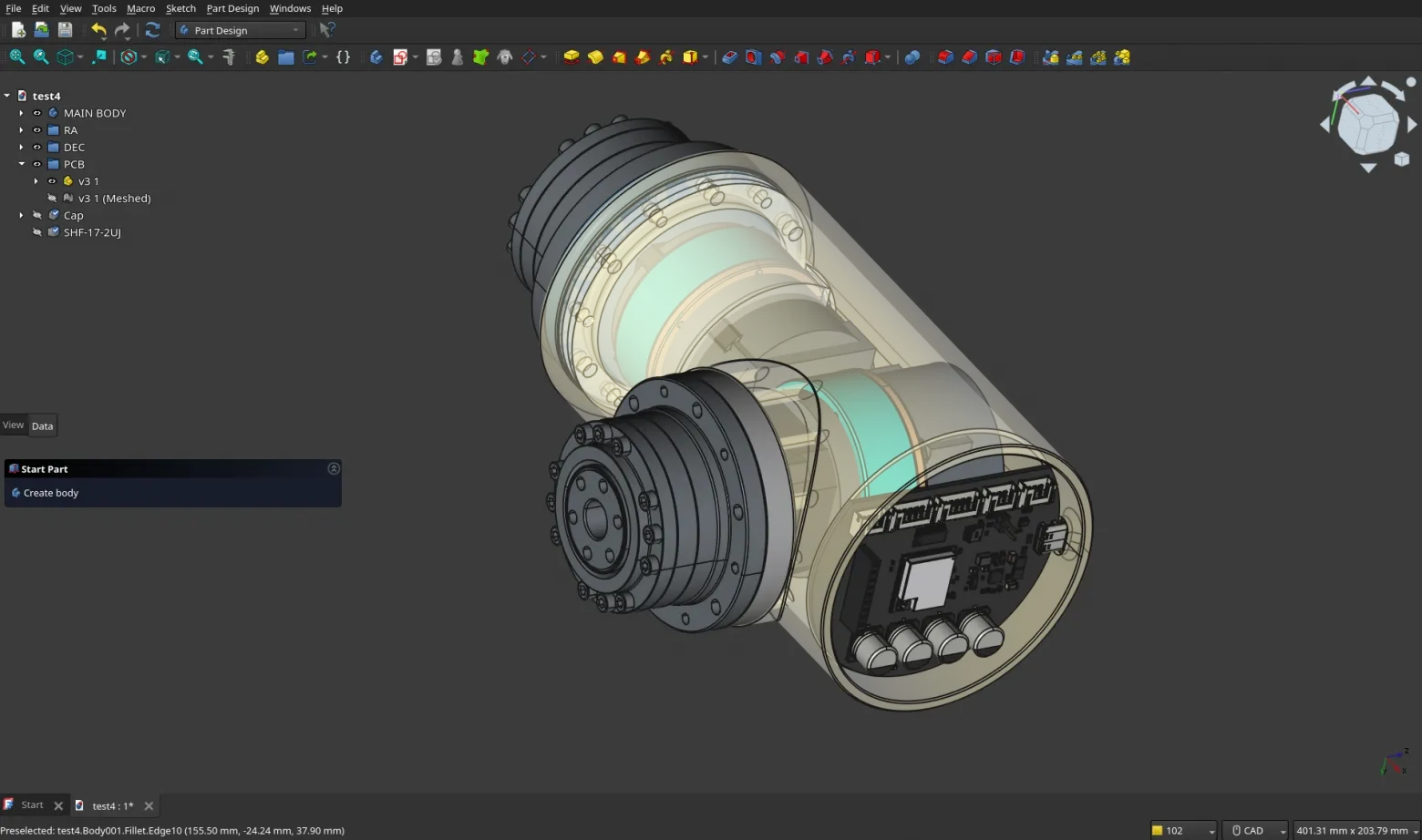This screenshot has width=1422, height=840.
Task: Create a new sketch
Action: pos(401,56)
